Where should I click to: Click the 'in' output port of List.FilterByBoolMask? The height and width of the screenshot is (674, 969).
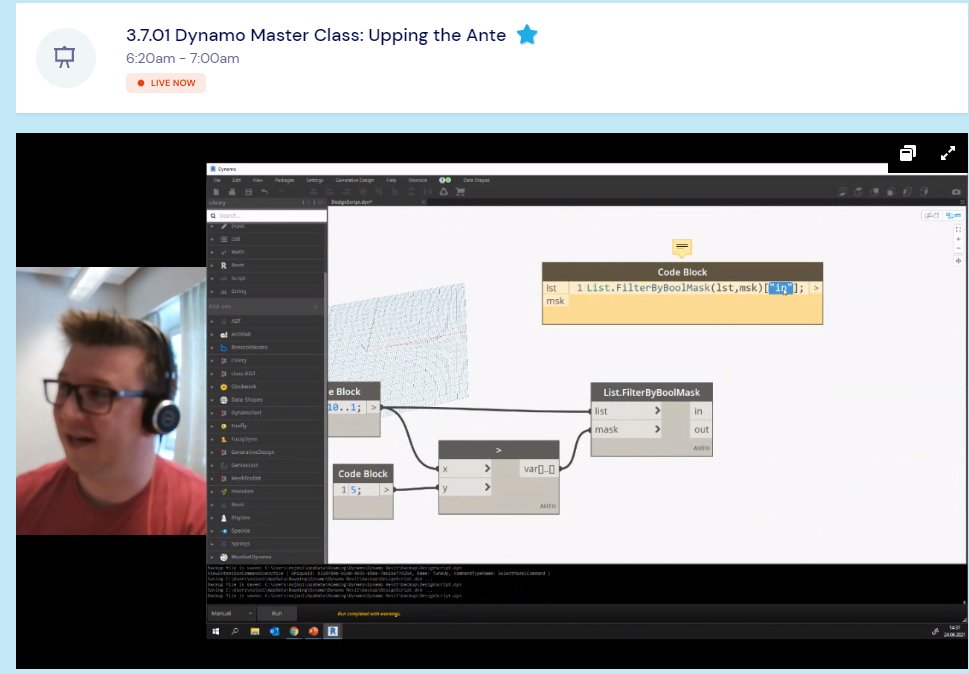tap(701, 411)
